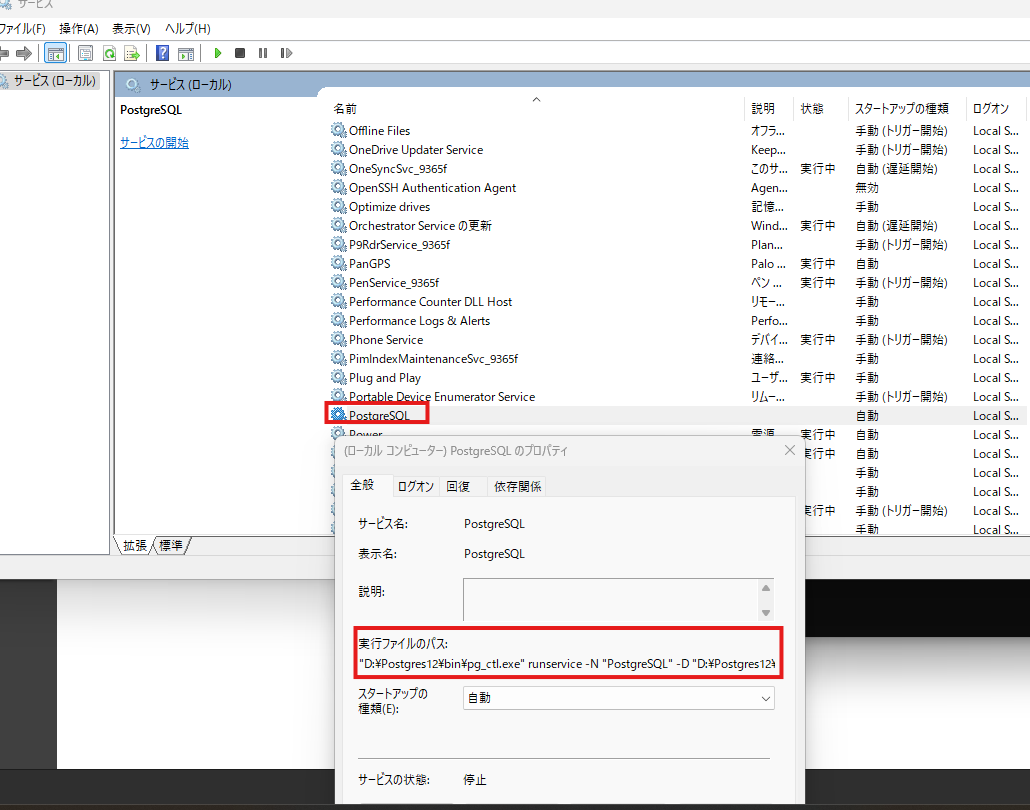
Task: Click the 説明 scrollbar down arrow
Action: coord(765,611)
